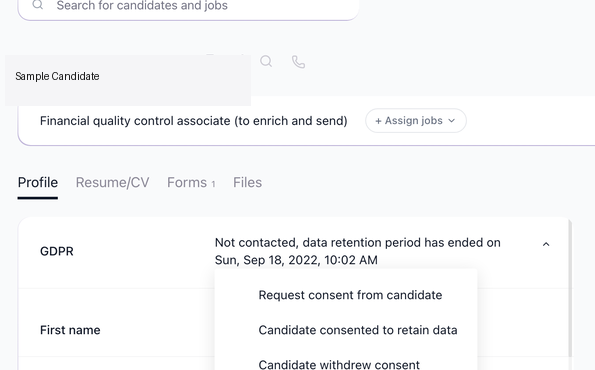Viewport: 595px width, 370px height.
Task: Click the 'First name' field label
Action: 70,330
